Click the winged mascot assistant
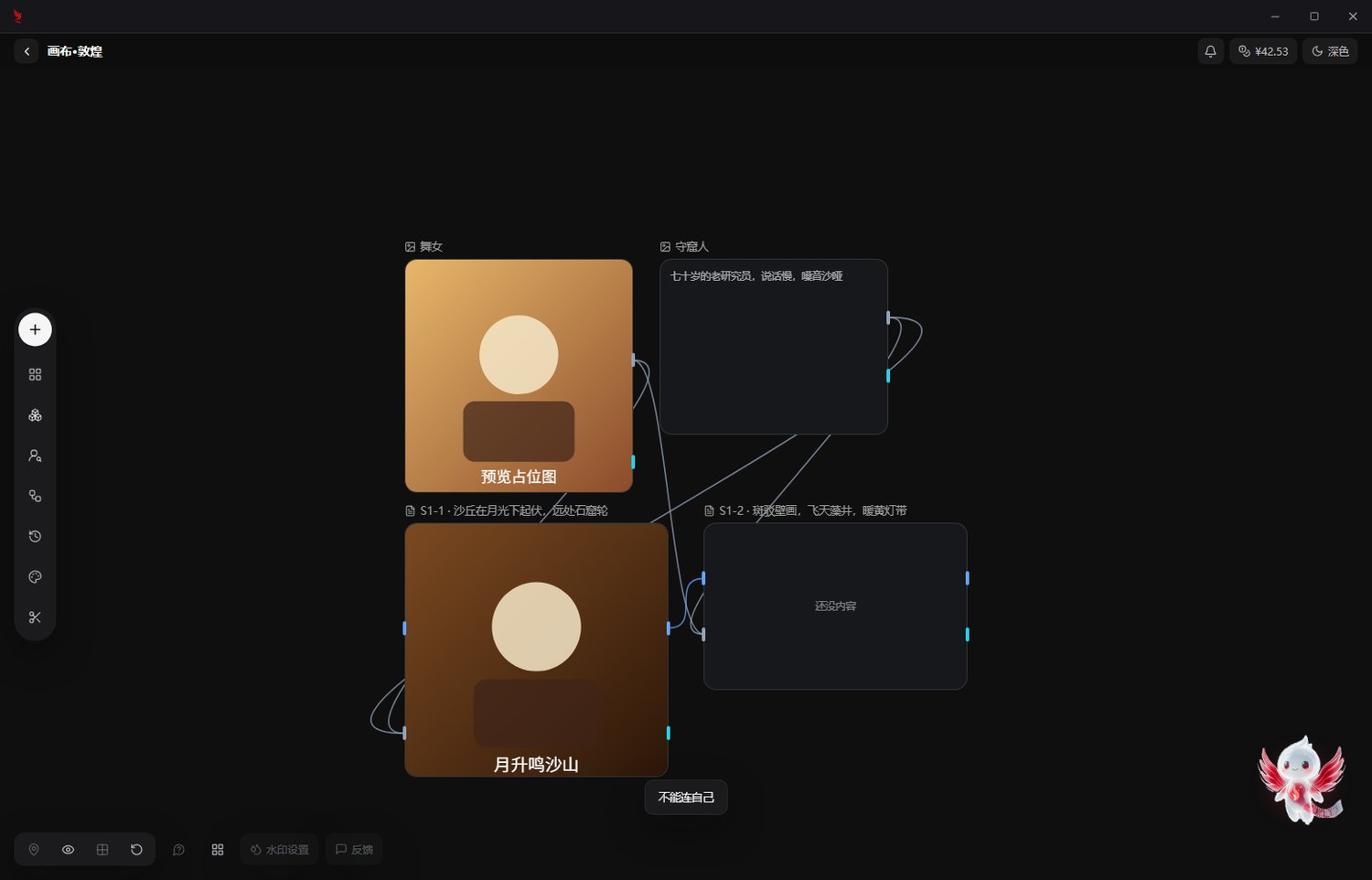The image size is (1372, 880). point(1302,779)
